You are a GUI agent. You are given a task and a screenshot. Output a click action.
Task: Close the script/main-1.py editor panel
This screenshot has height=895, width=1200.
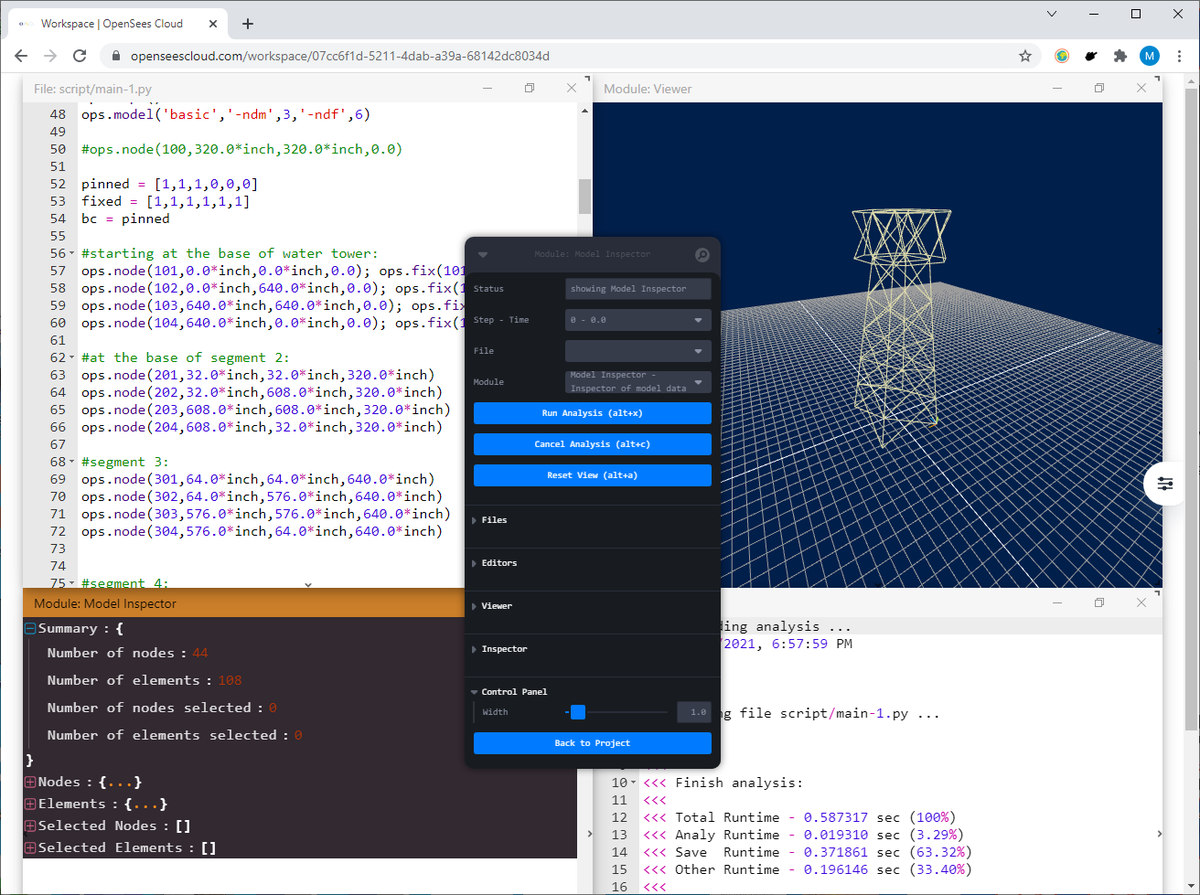tap(571, 88)
